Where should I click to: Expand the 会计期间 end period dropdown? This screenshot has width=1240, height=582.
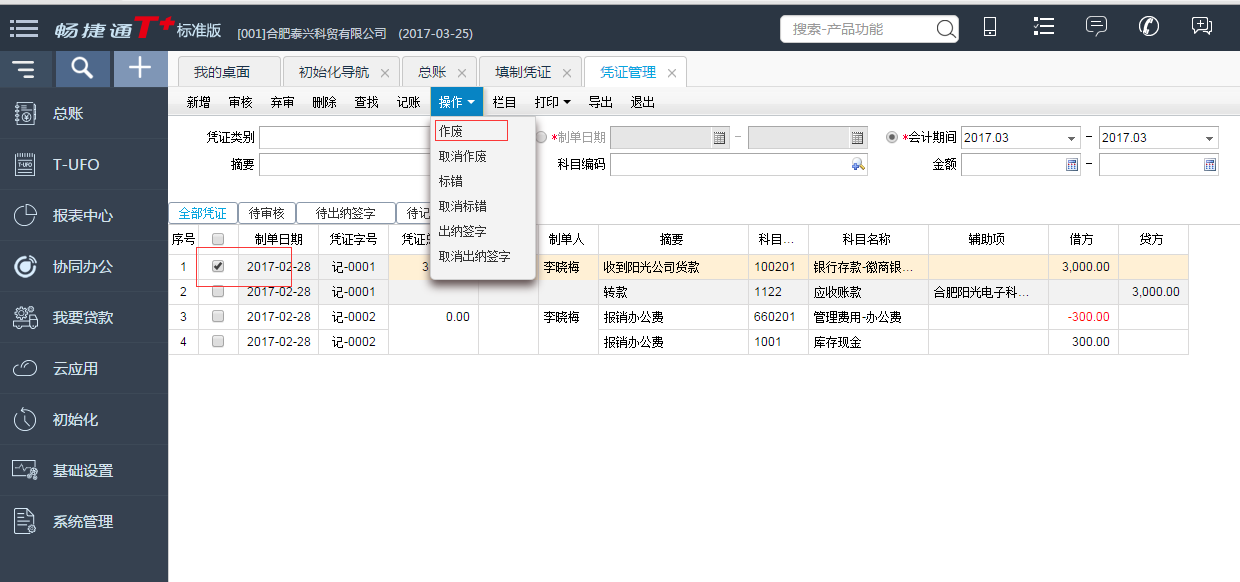(x=1210, y=138)
